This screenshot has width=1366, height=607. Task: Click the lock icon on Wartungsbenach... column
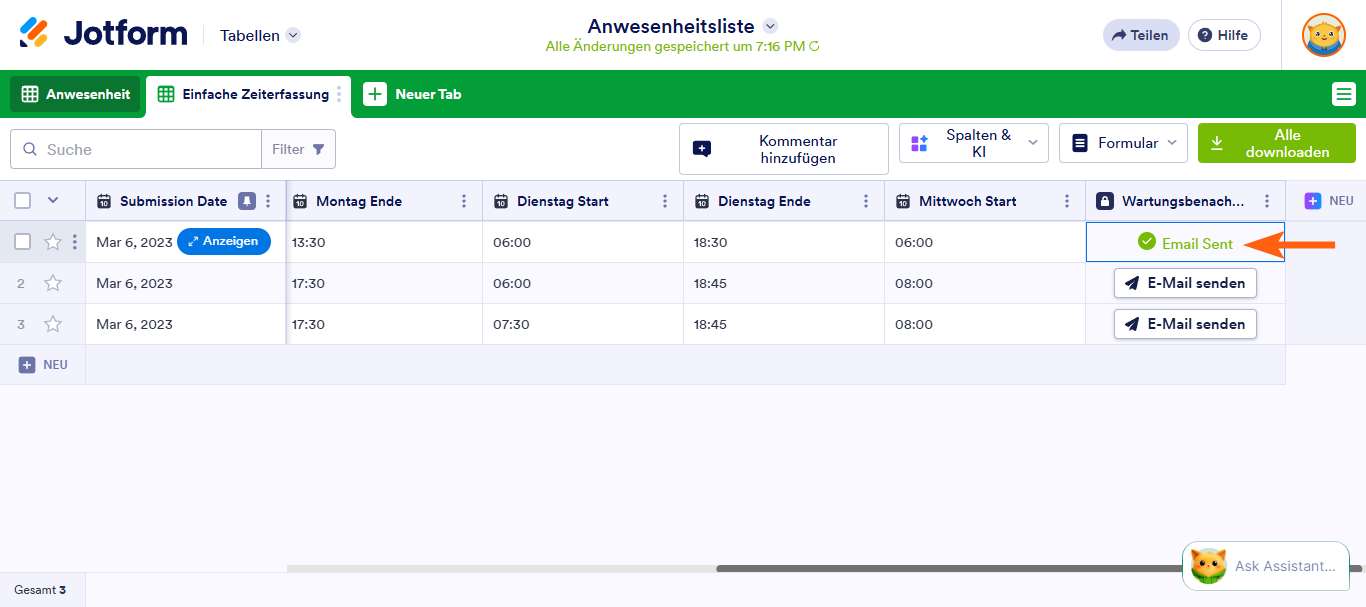[x=1104, y=201]
